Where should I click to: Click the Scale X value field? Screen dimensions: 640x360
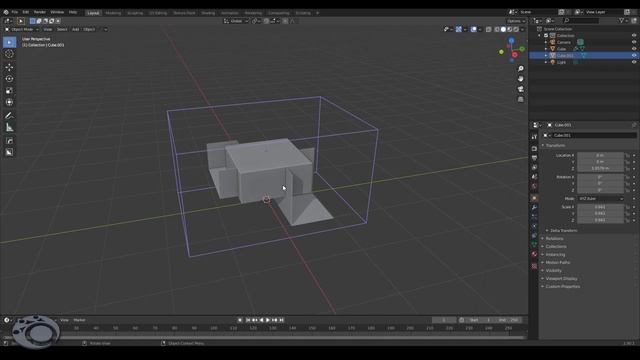click(600, 207)
